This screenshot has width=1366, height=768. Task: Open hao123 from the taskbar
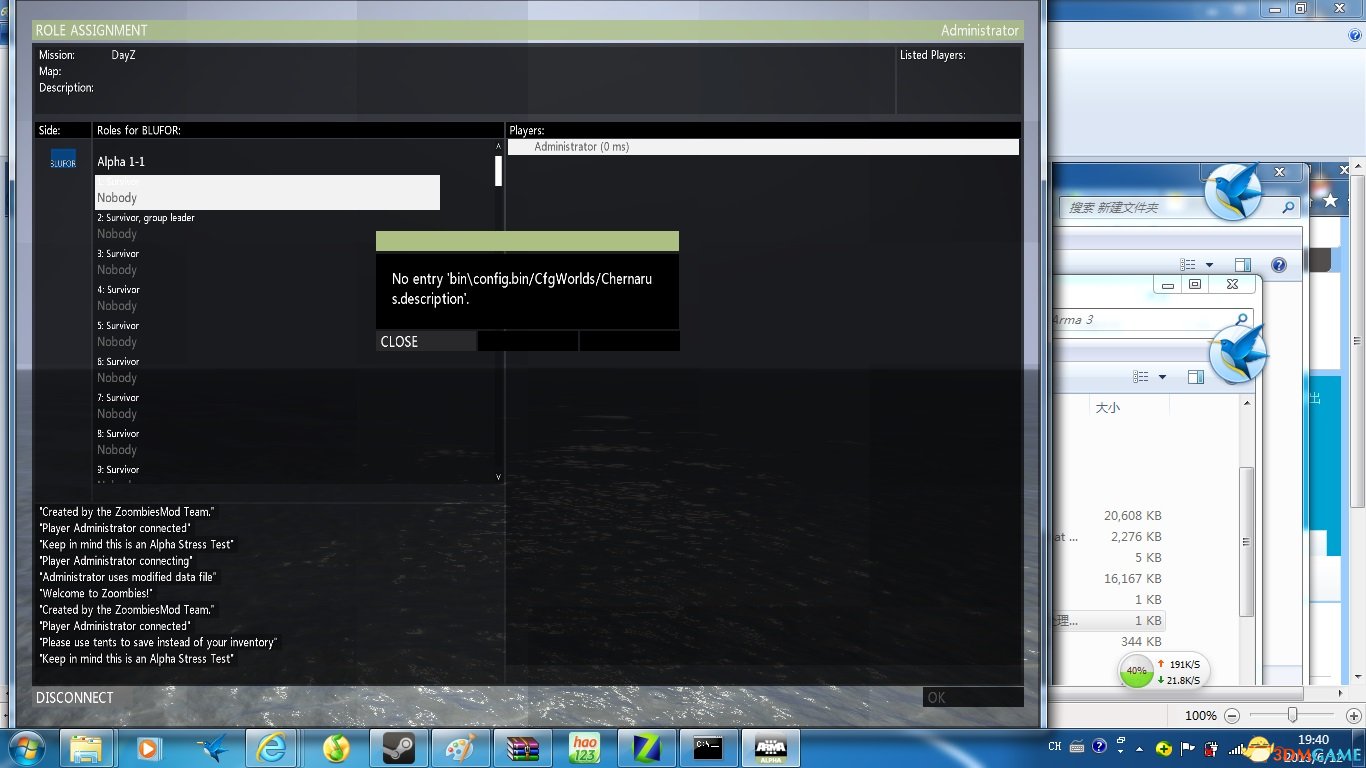[x=584, y=747]
